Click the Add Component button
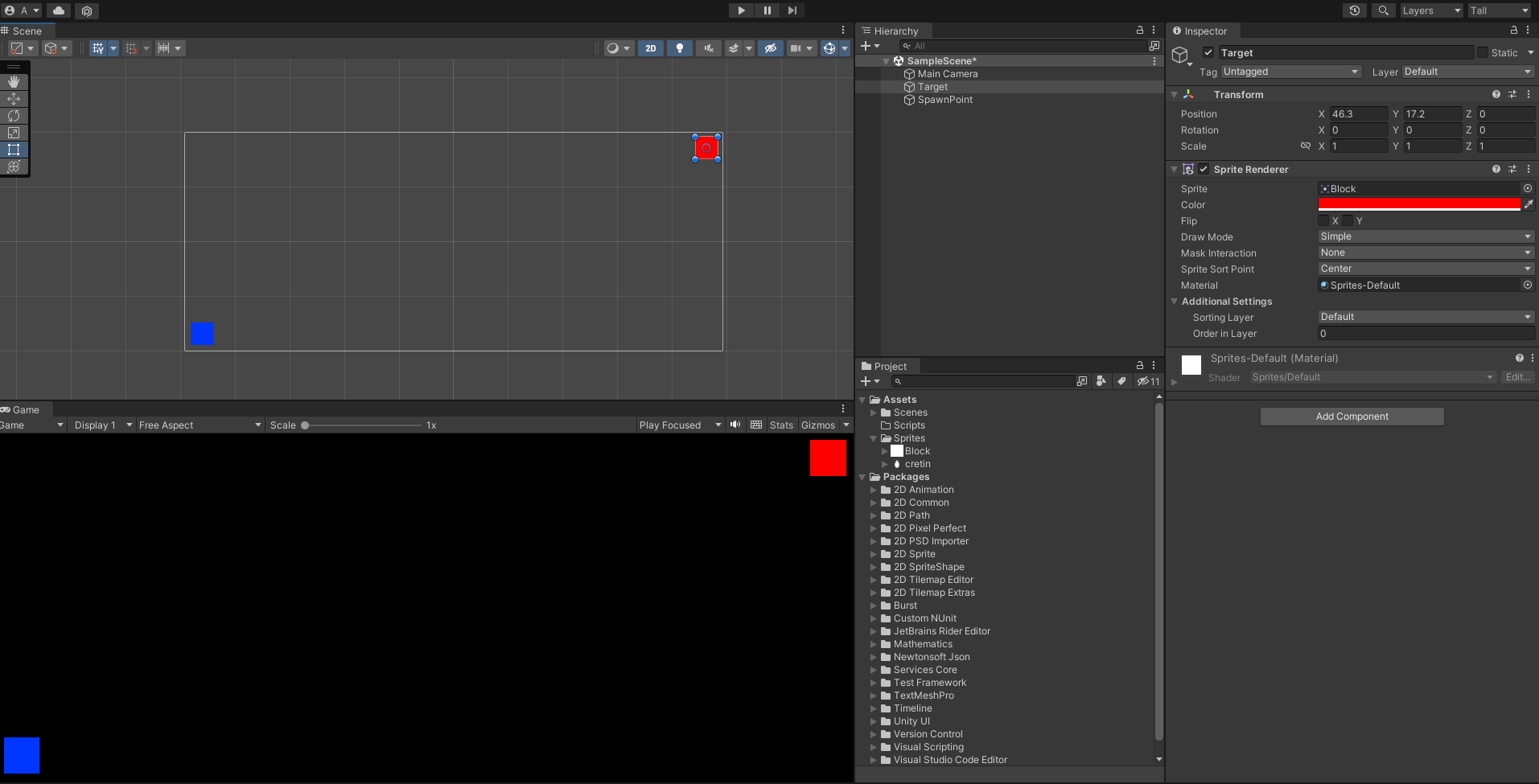Image resolution: width=1539 pixels, height=784 pixels. pos(1352,417)
